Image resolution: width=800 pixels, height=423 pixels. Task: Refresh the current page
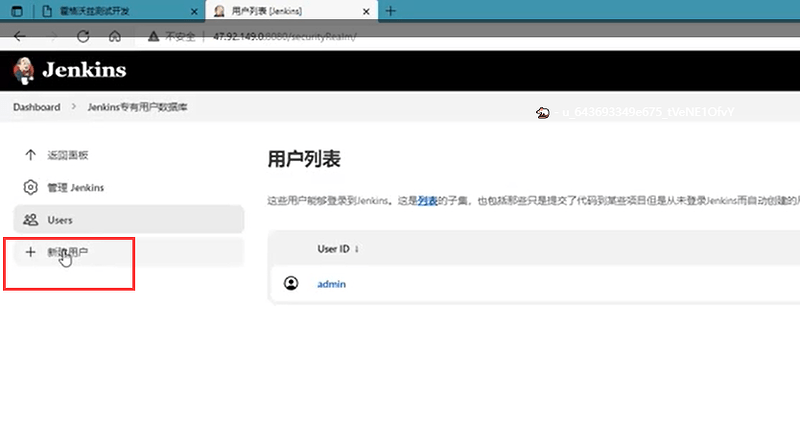[83, 36]
